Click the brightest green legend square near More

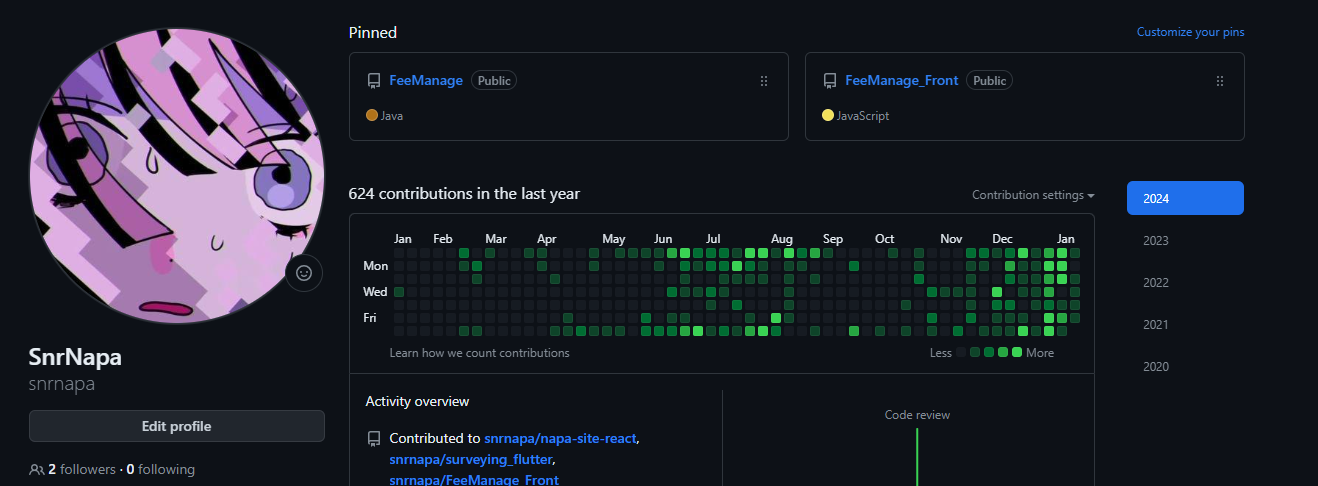click(1017, 352)
